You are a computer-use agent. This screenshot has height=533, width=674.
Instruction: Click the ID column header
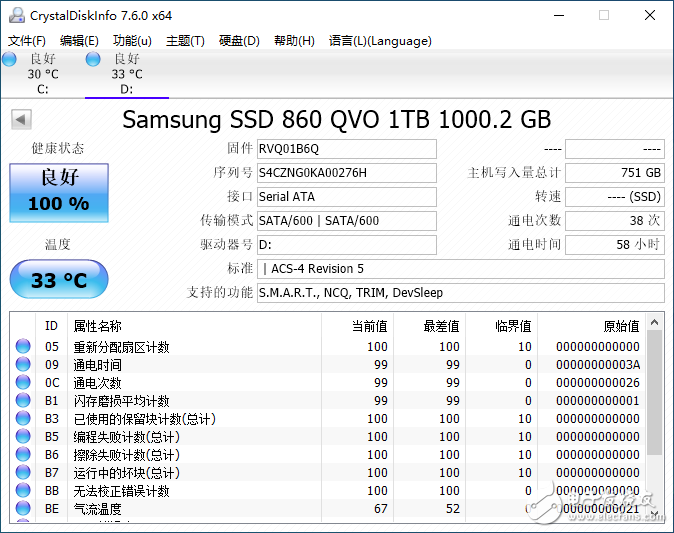tap(51, 326)
